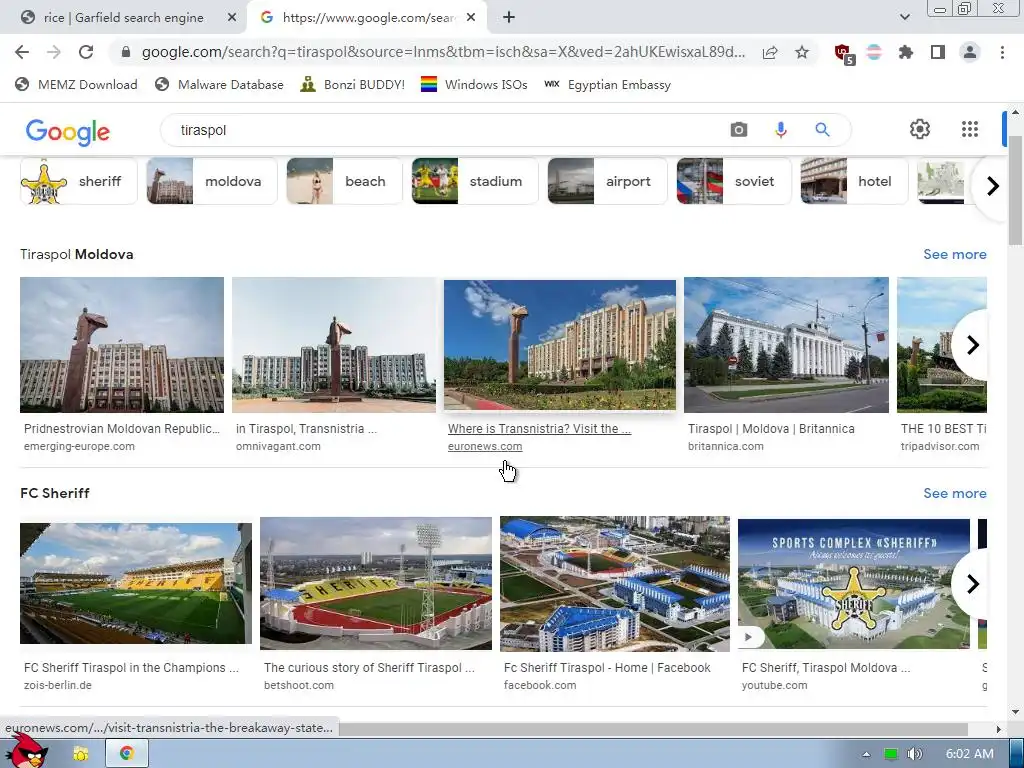Image resolution: width=1024 pixels, height=768 pixels.
Task: Click the Angry Birds start button
Action: [25, 751]
